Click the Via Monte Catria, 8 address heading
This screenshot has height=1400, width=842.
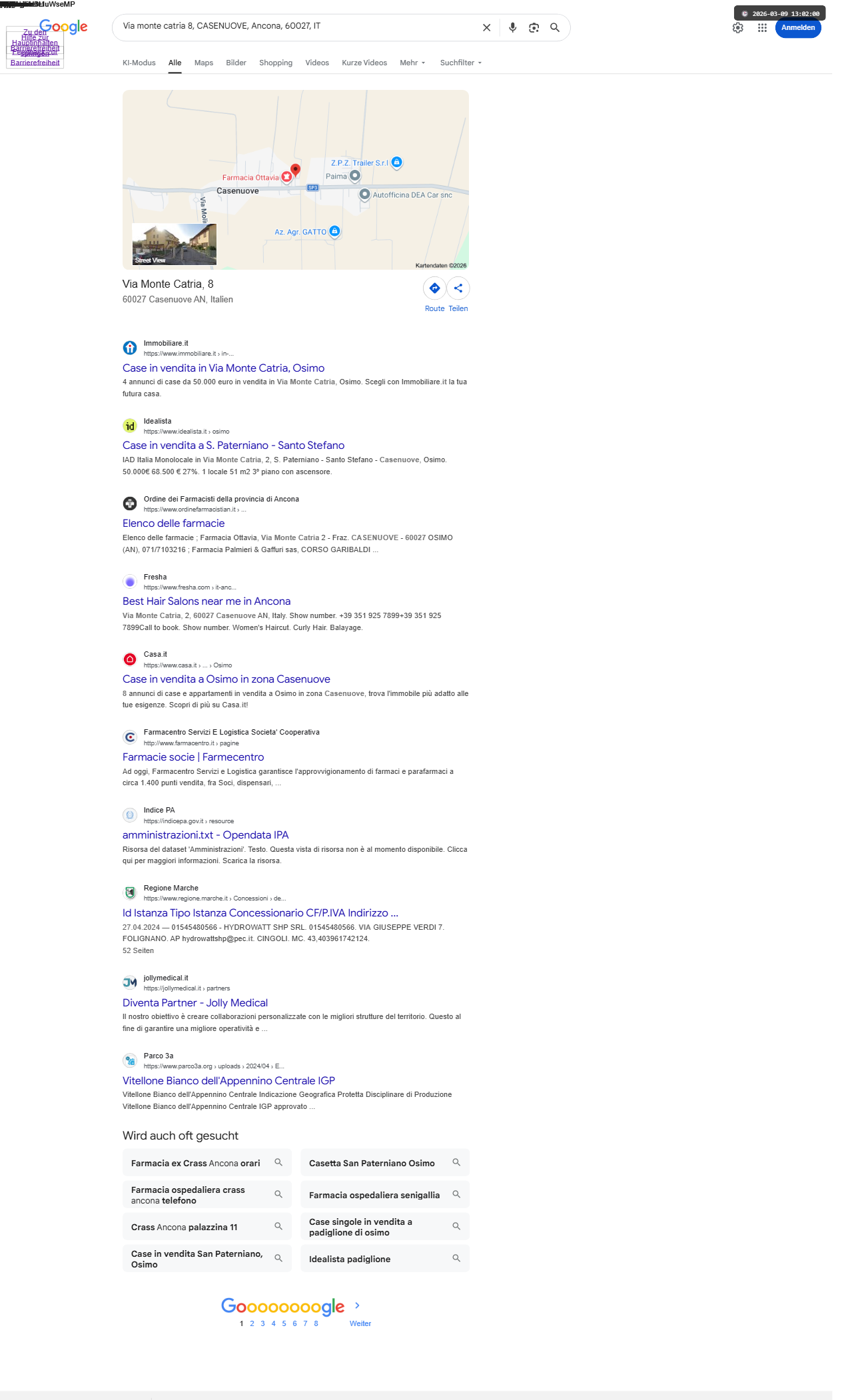tap(168, 284)
